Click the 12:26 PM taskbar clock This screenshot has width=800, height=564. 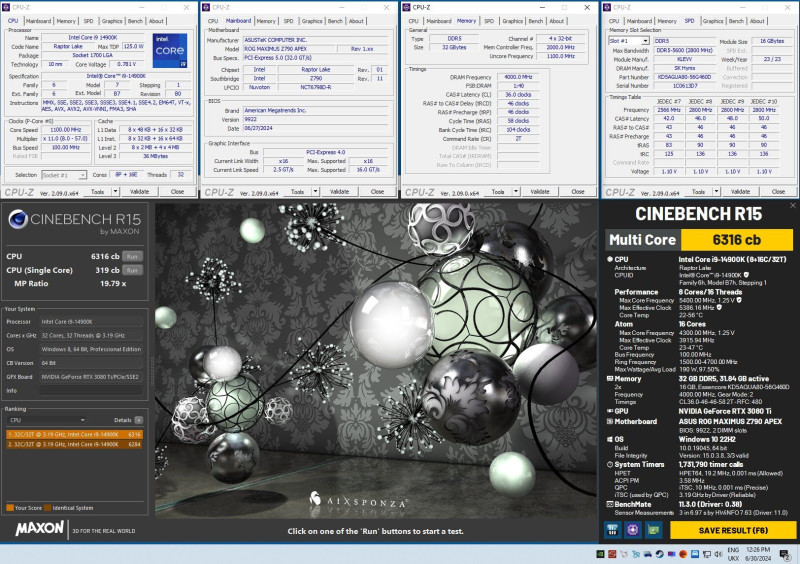click(757, 550)
